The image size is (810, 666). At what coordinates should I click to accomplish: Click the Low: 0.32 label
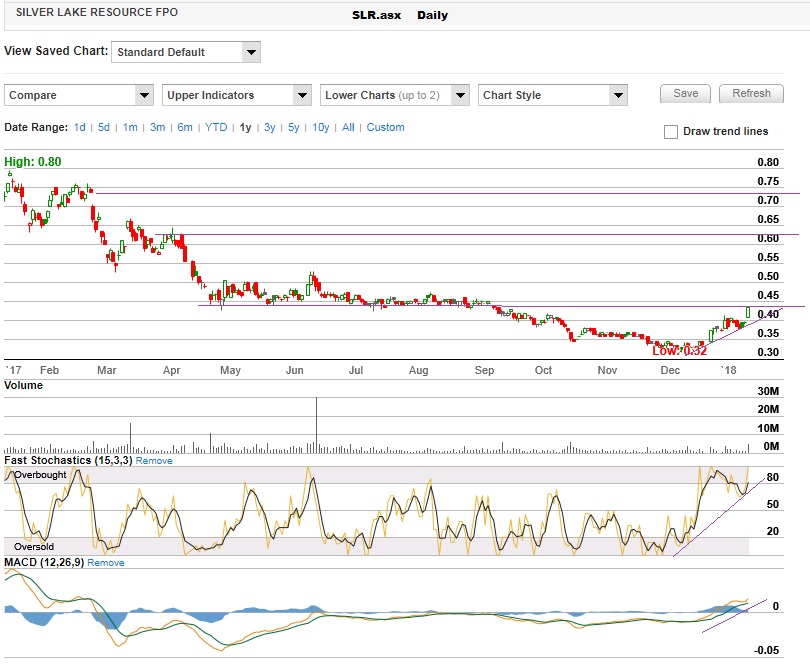[679, 351]
